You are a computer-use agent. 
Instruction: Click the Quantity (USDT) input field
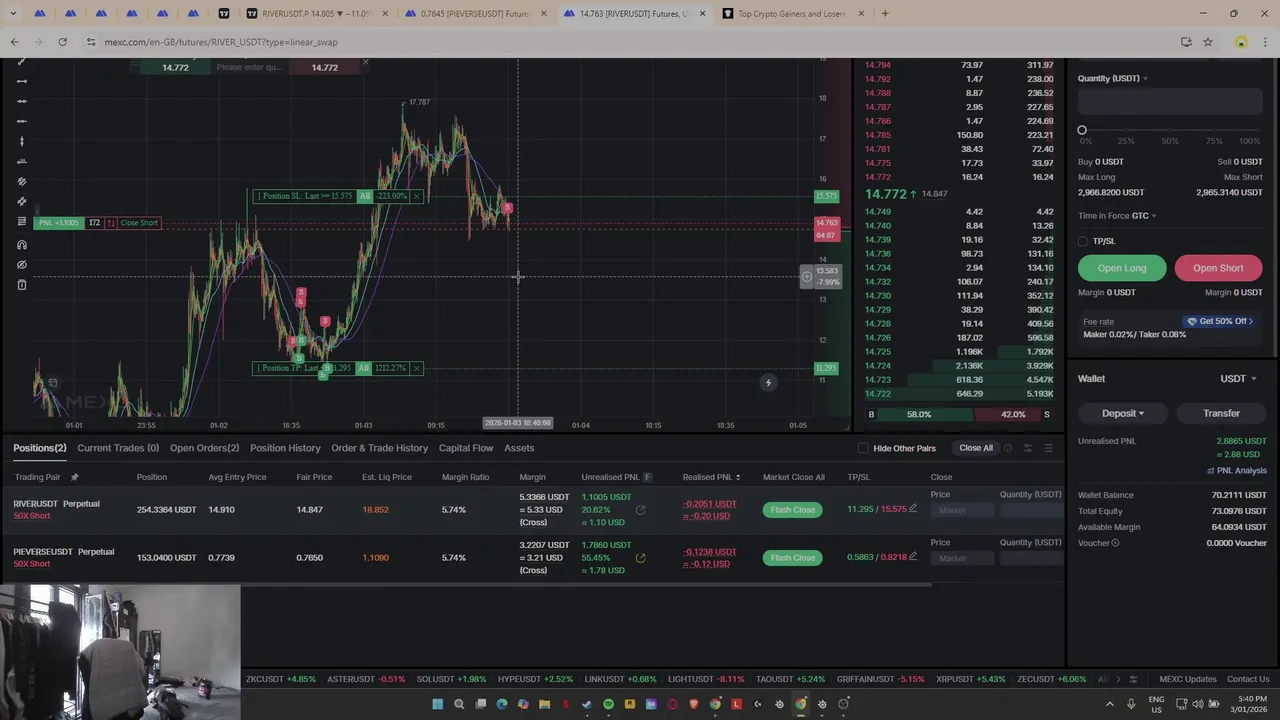1170,101
